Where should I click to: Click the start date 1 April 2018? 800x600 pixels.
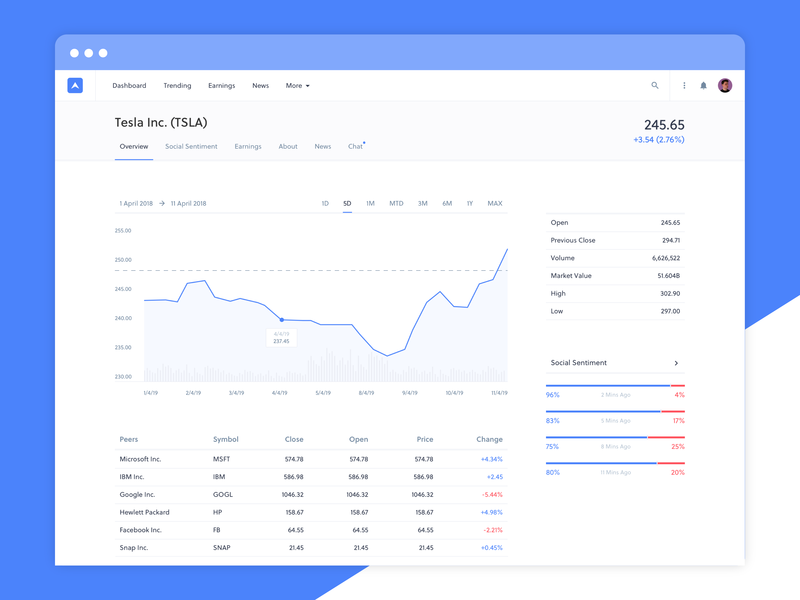pyautogui.click(x=136, y=203)
